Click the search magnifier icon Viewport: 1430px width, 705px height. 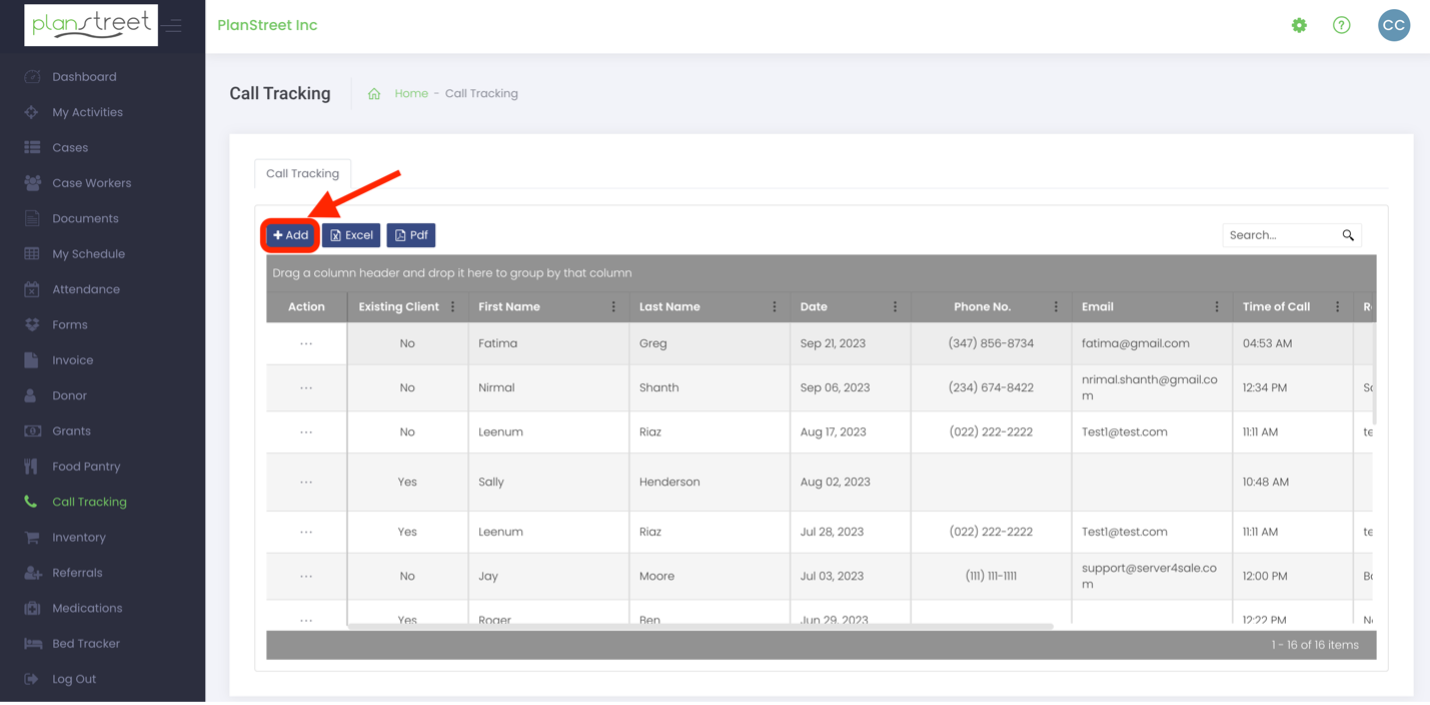[x=1348, y=235]
